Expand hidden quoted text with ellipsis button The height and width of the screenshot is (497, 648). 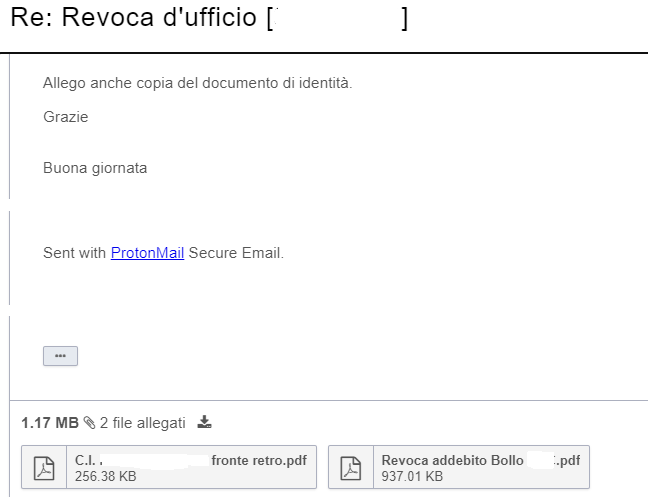[60, 356]
